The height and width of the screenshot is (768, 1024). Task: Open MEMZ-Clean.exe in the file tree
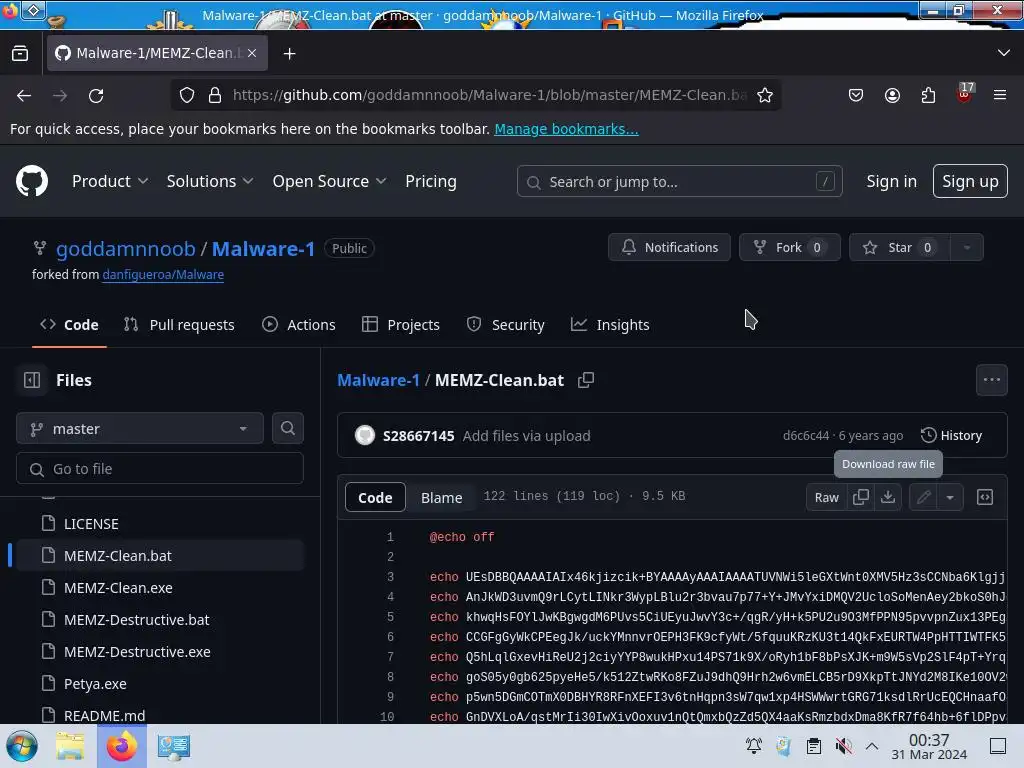tap(118, 588)
